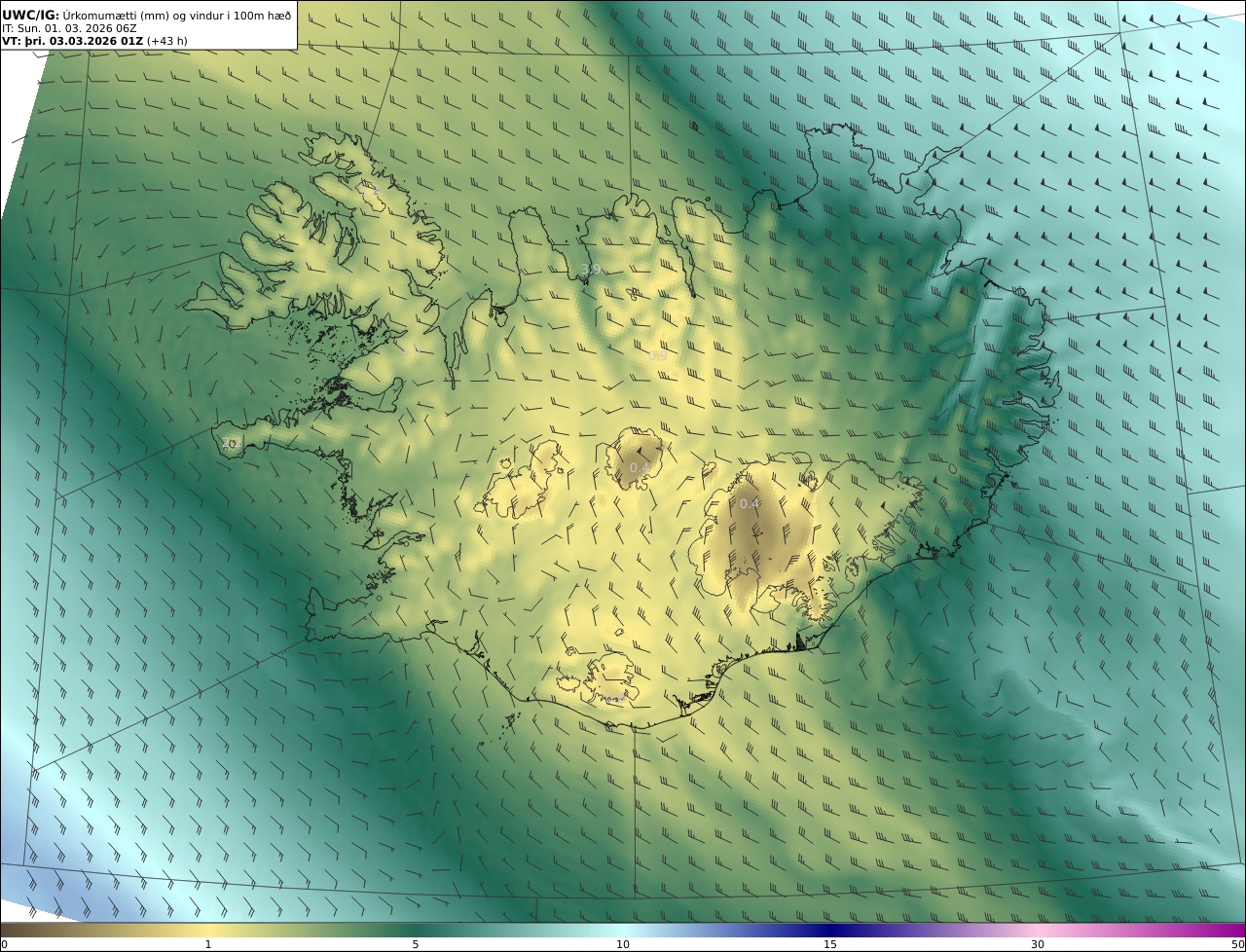The width and height of the screenshot is (1246, 952).
Task: Click the colorbar tick label '5'
Action: tap(416, 944)
